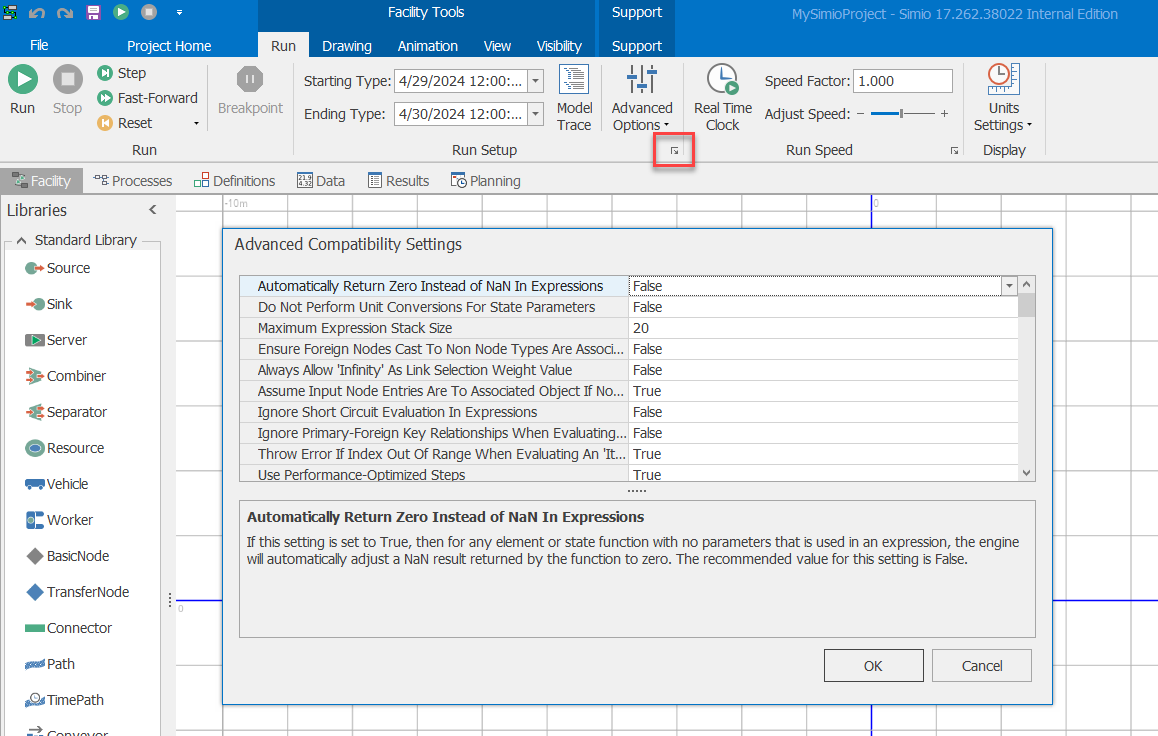The height and width of the screenshot is (736, 1158).
Task: Click the Maximum Expression Stack Size value
Action: pos(823,328)
